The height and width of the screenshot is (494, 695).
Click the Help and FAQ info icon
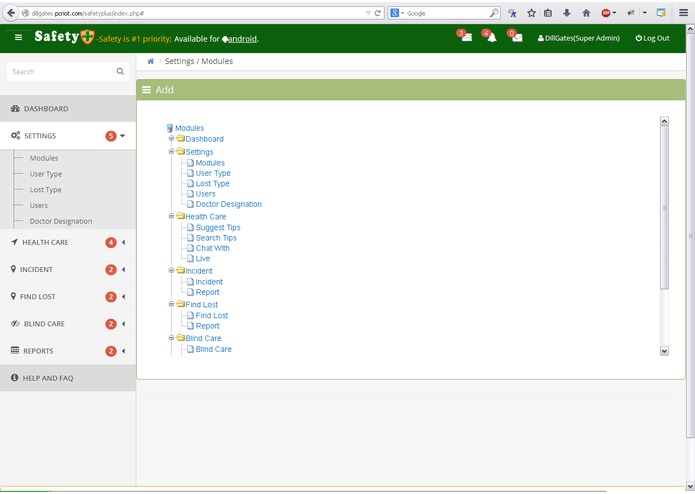(x=15, y=377)
